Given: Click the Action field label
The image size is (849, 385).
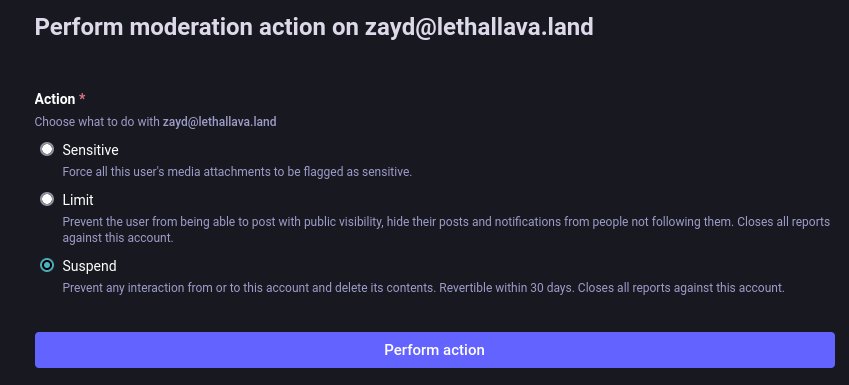Looking at the screenshot, I should pos(55,99).
